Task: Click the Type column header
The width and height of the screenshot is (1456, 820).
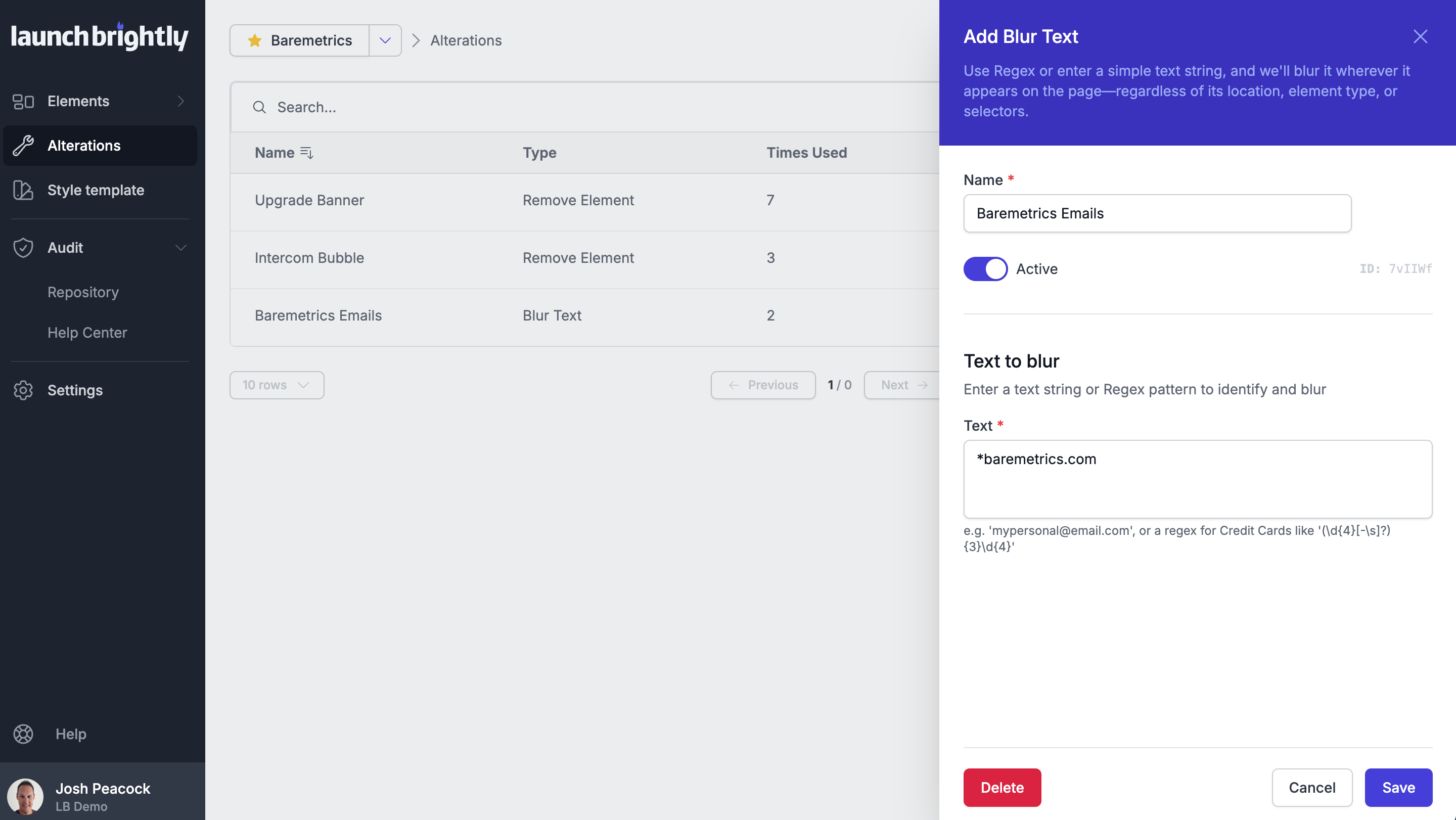Action: click(x=539, y=153)
